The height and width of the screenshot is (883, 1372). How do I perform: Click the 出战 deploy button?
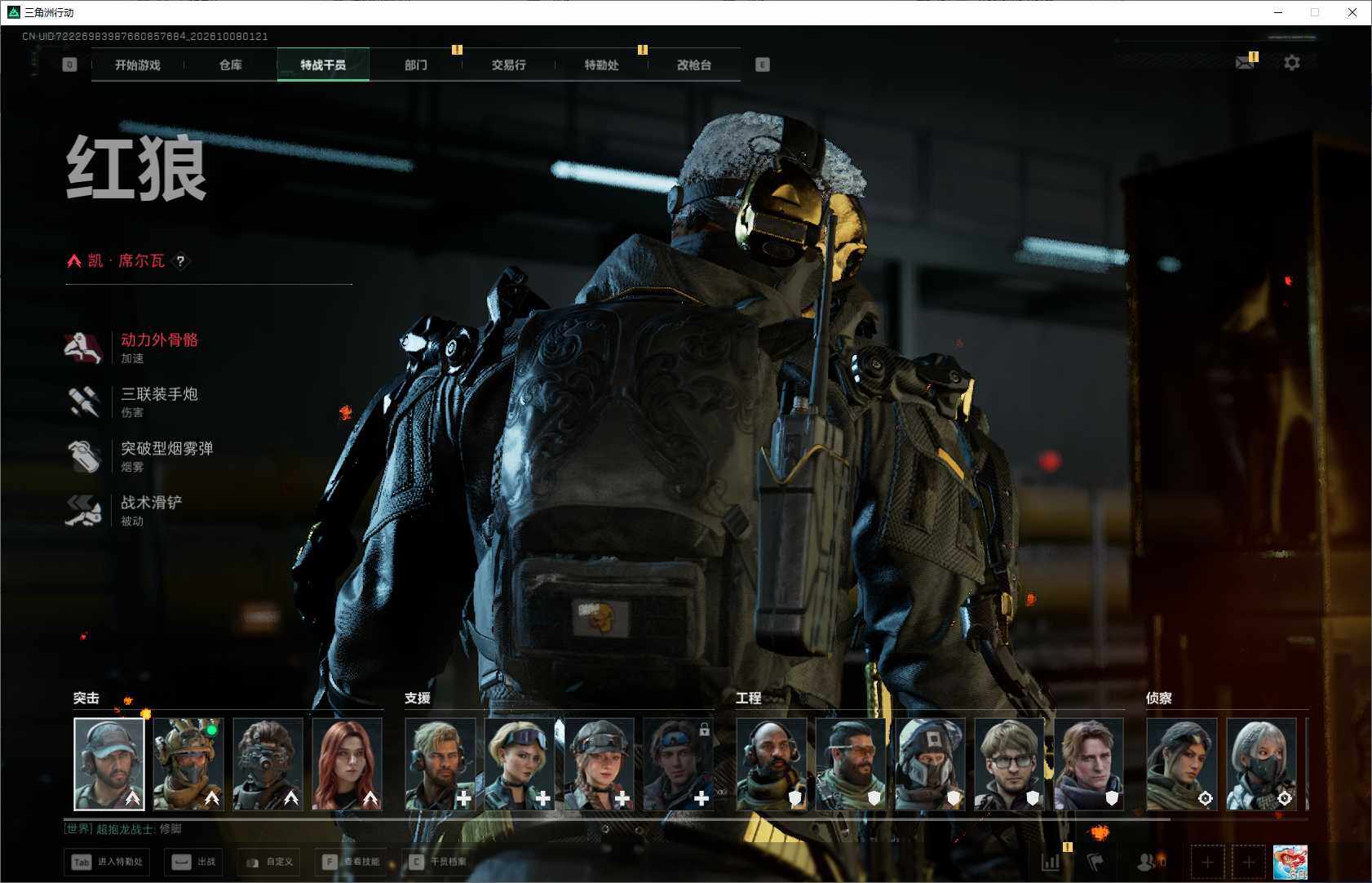[x=193, y=862]
